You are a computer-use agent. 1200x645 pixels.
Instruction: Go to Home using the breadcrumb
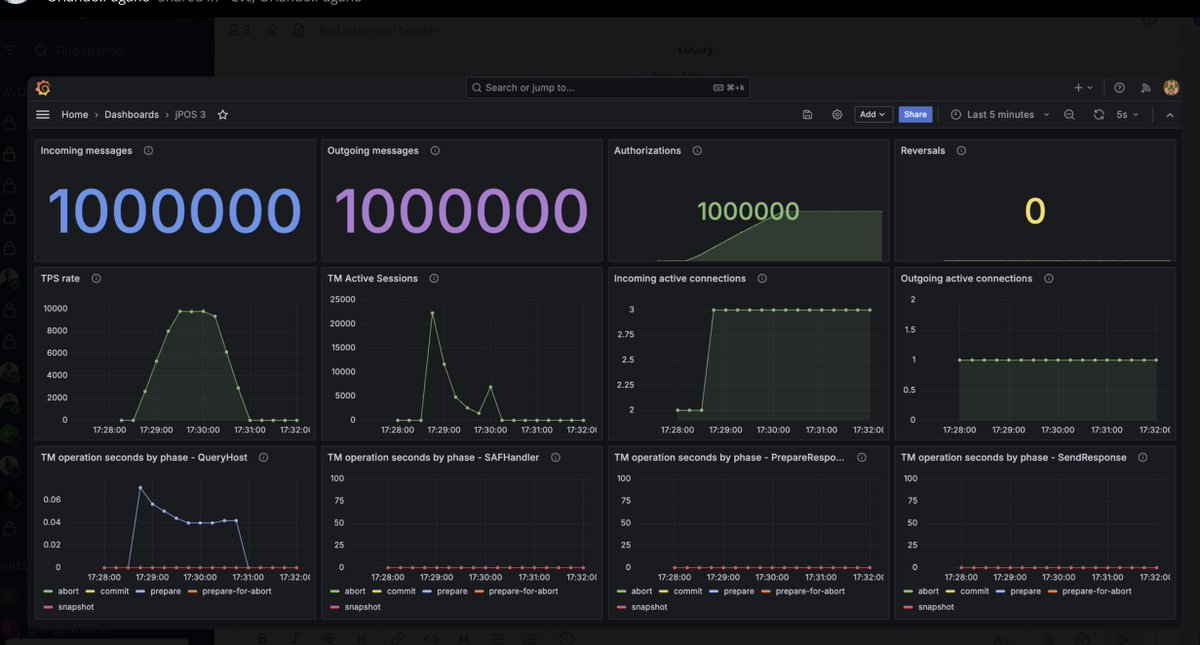tap(74, 114)
